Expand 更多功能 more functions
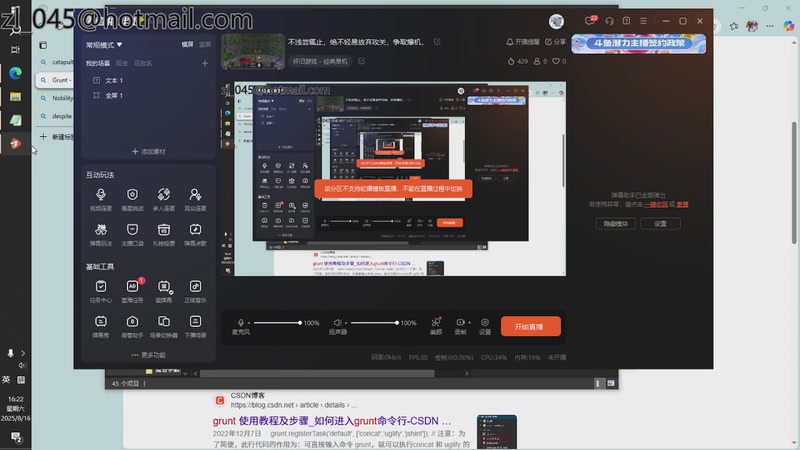This screenshot has width=800, height=450. pos(148,355)
